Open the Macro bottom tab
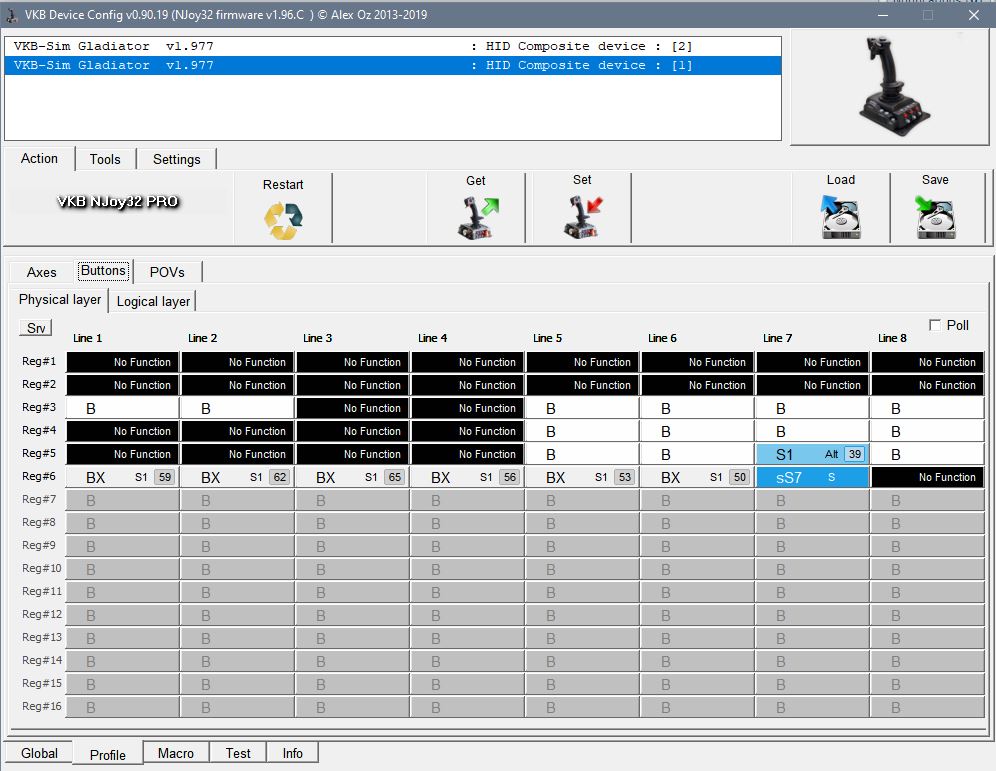996x771 pixels. click(x=176, y=753)
